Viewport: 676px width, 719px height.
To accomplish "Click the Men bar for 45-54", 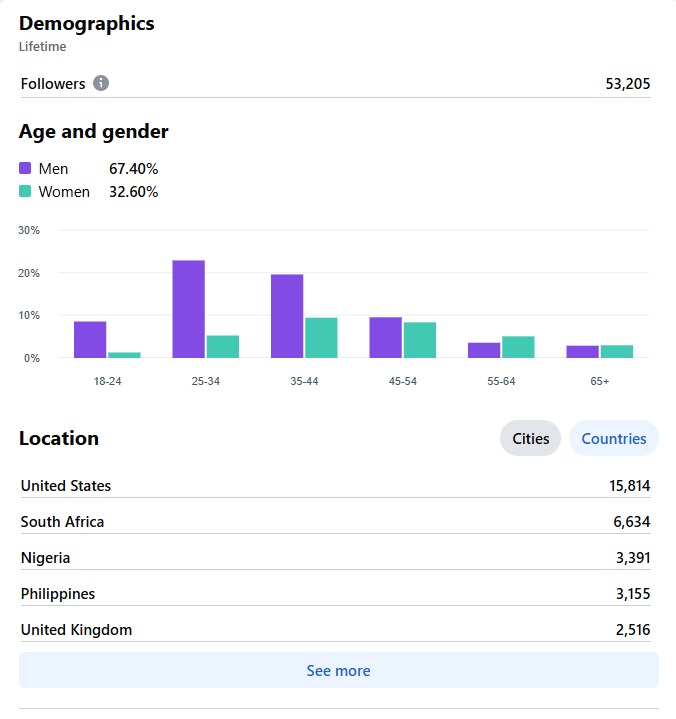I will [x=386, y=337].
